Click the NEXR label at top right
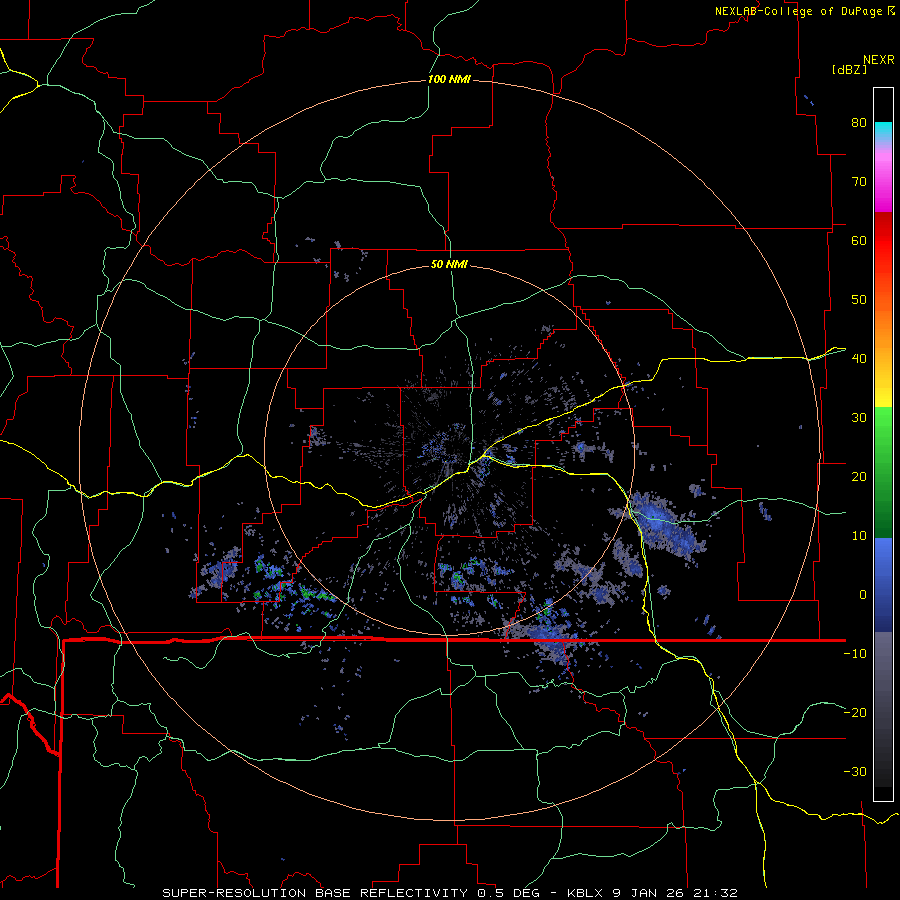The image size is (900, 900). [879, 60]
